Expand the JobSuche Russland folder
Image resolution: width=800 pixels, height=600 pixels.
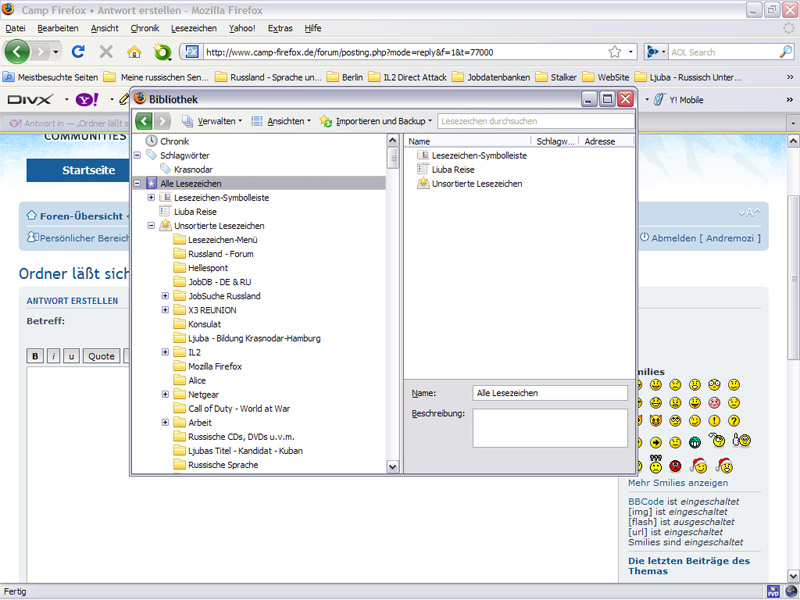click(x=165, y=296)
